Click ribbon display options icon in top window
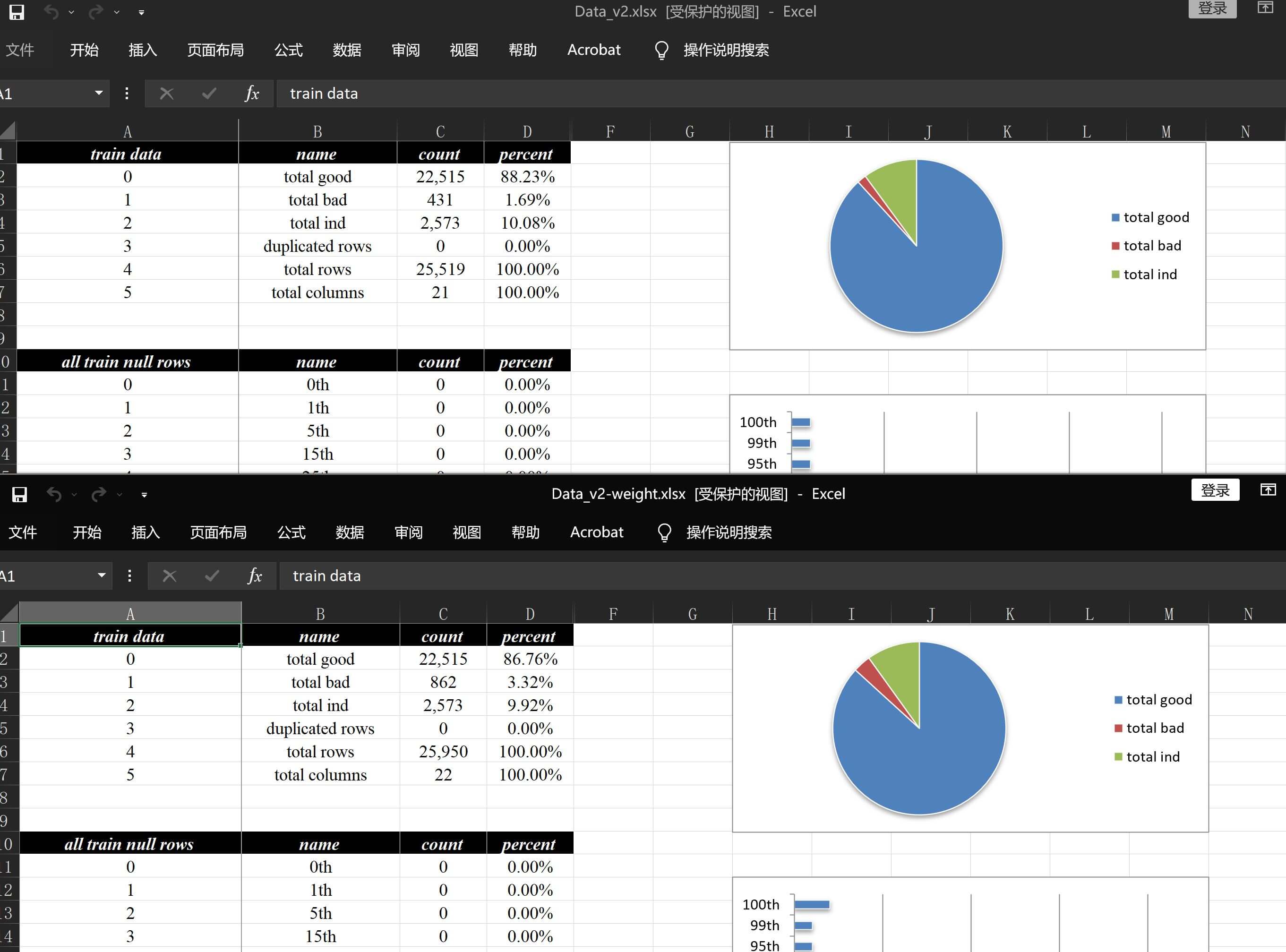 (x=1265, y=8)
